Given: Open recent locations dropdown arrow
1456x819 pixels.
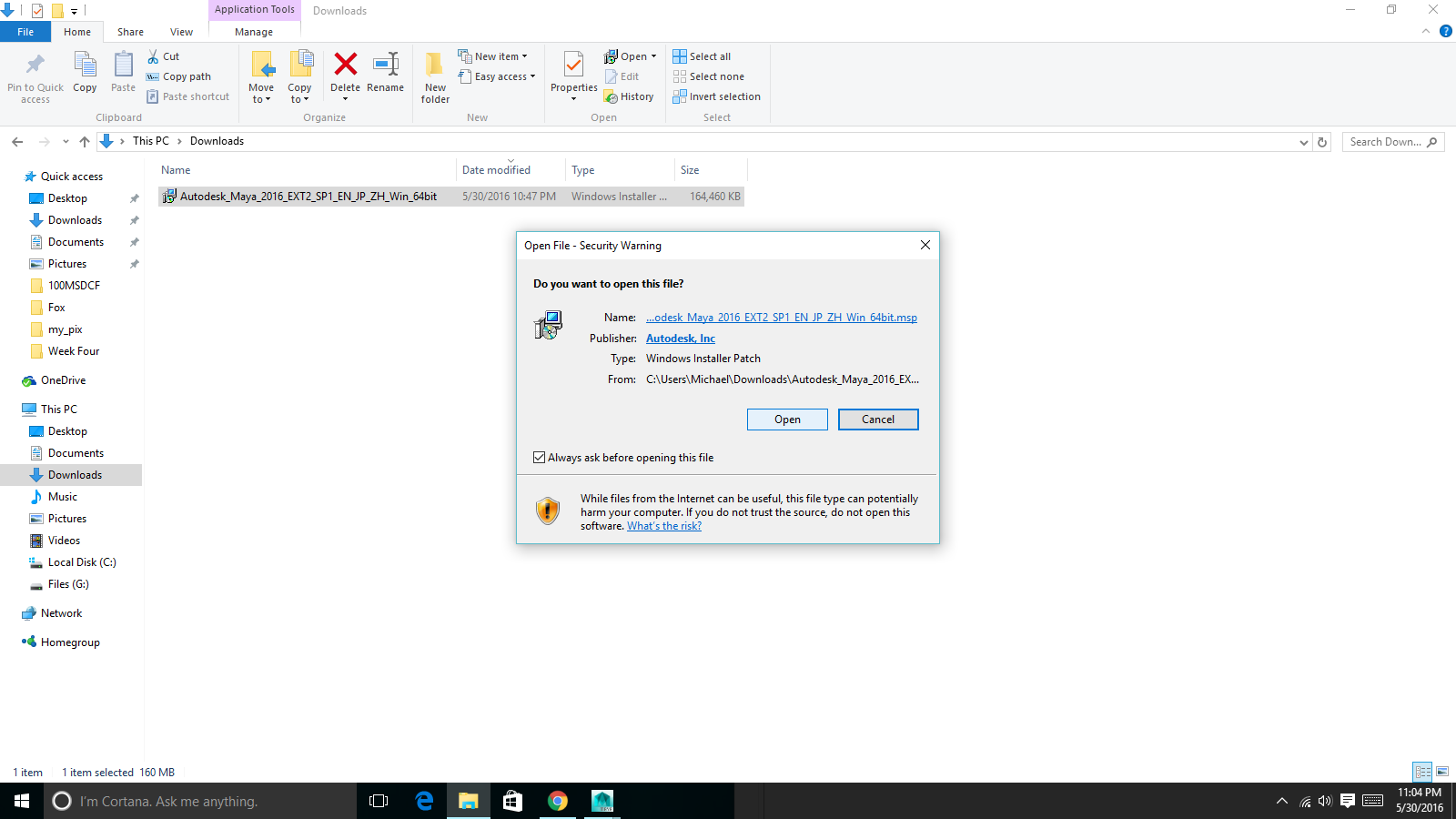Looking at the screenshot, I should [66, 141].
